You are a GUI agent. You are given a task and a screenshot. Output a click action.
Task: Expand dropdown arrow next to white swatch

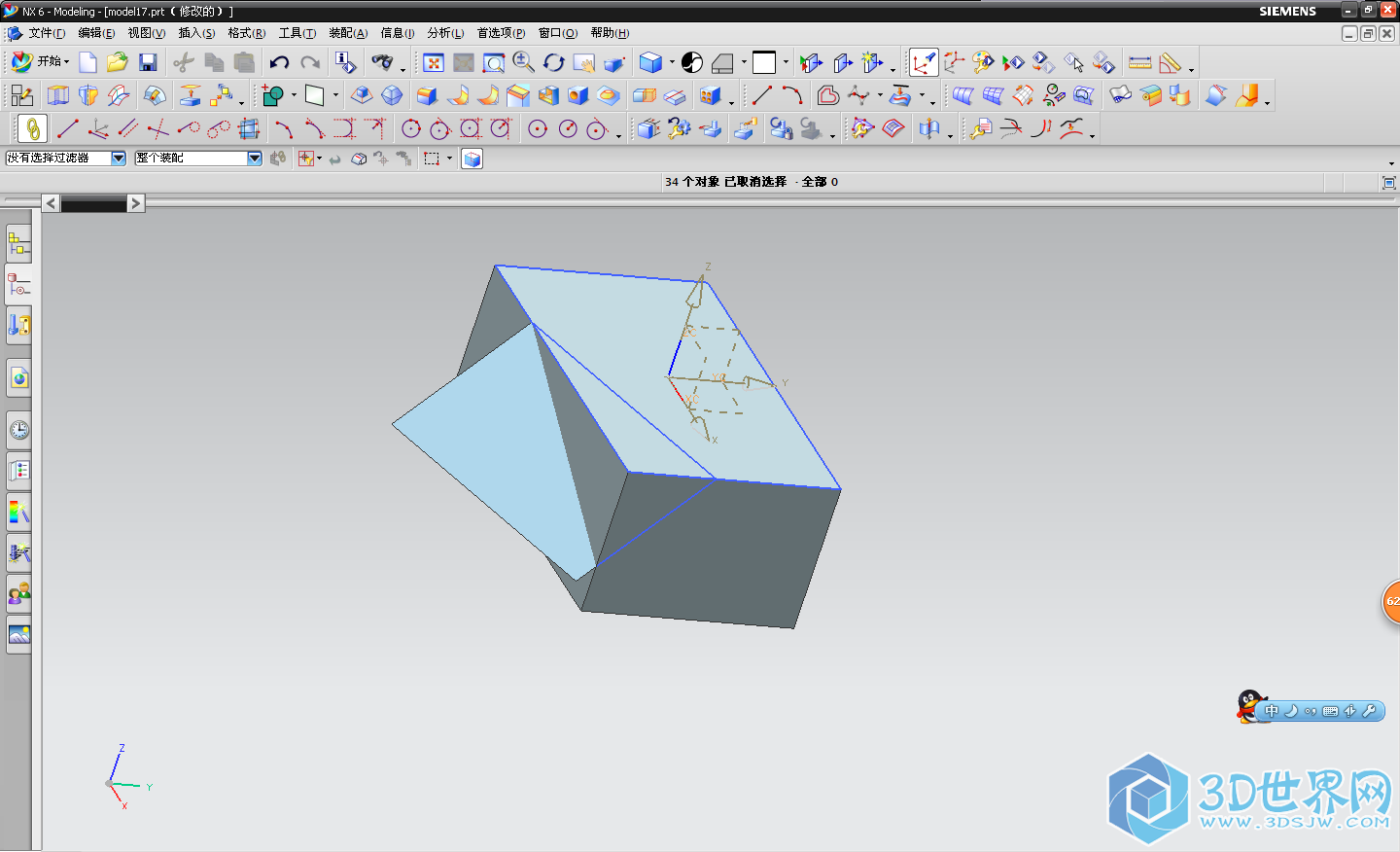786,62
